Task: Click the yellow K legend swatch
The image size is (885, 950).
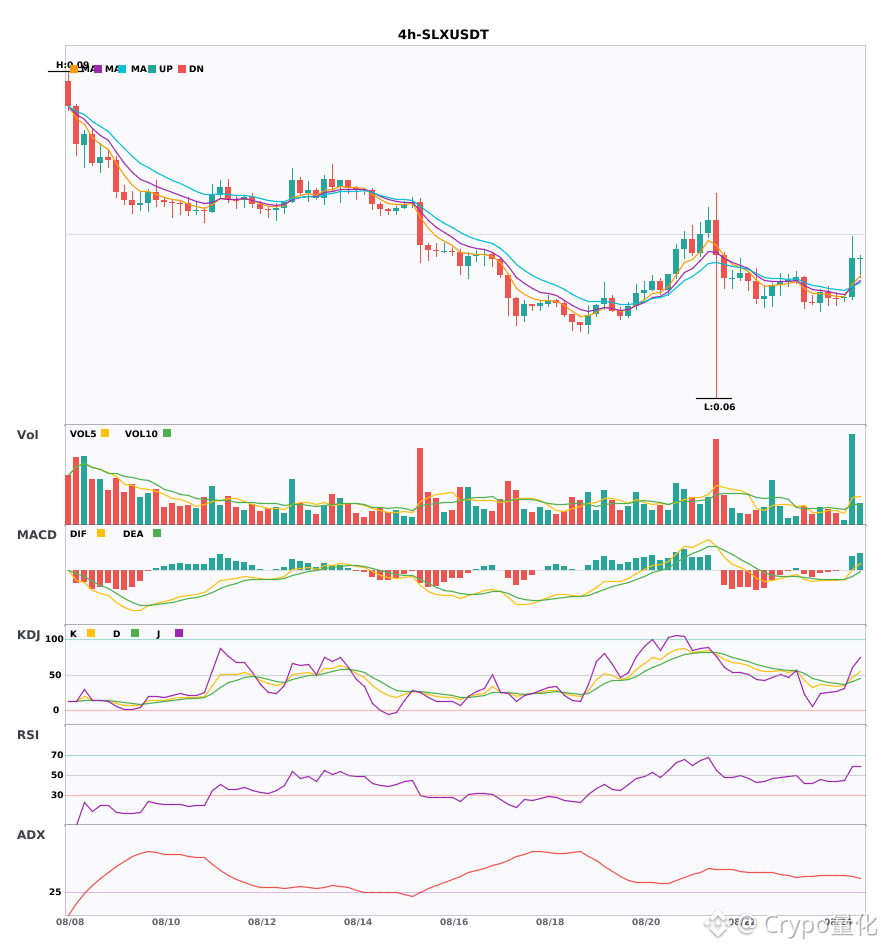Action: [x=91, y=633]
